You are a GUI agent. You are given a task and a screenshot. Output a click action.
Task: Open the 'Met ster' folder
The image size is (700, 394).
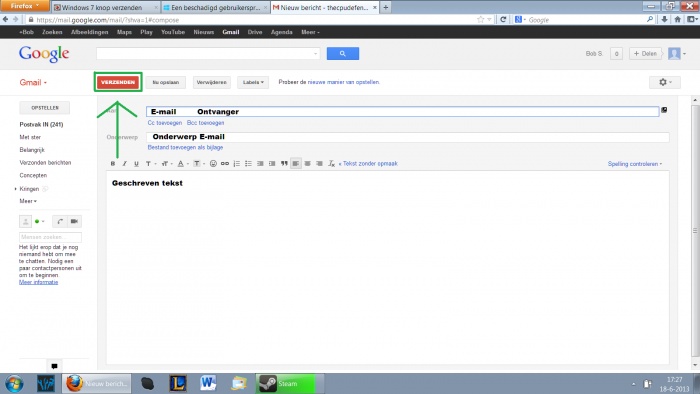30,137
